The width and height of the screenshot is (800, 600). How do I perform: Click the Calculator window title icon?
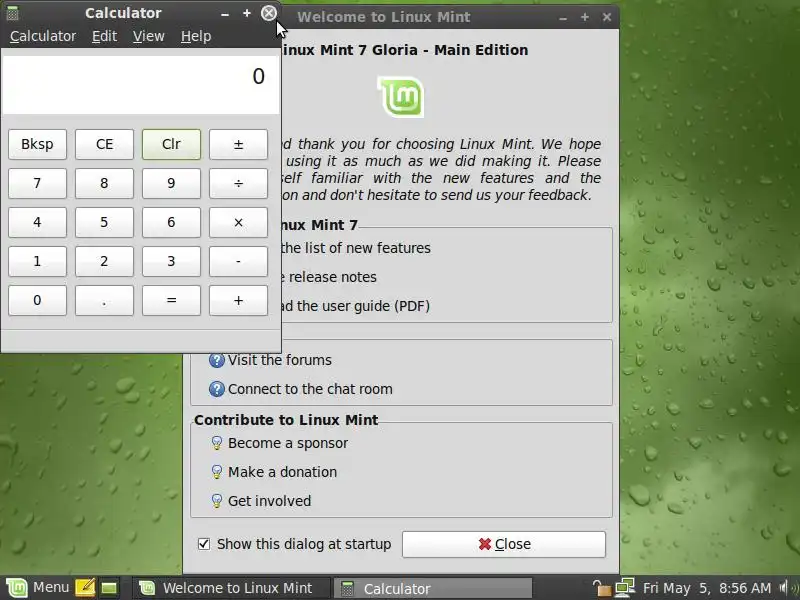coord(13,13)
